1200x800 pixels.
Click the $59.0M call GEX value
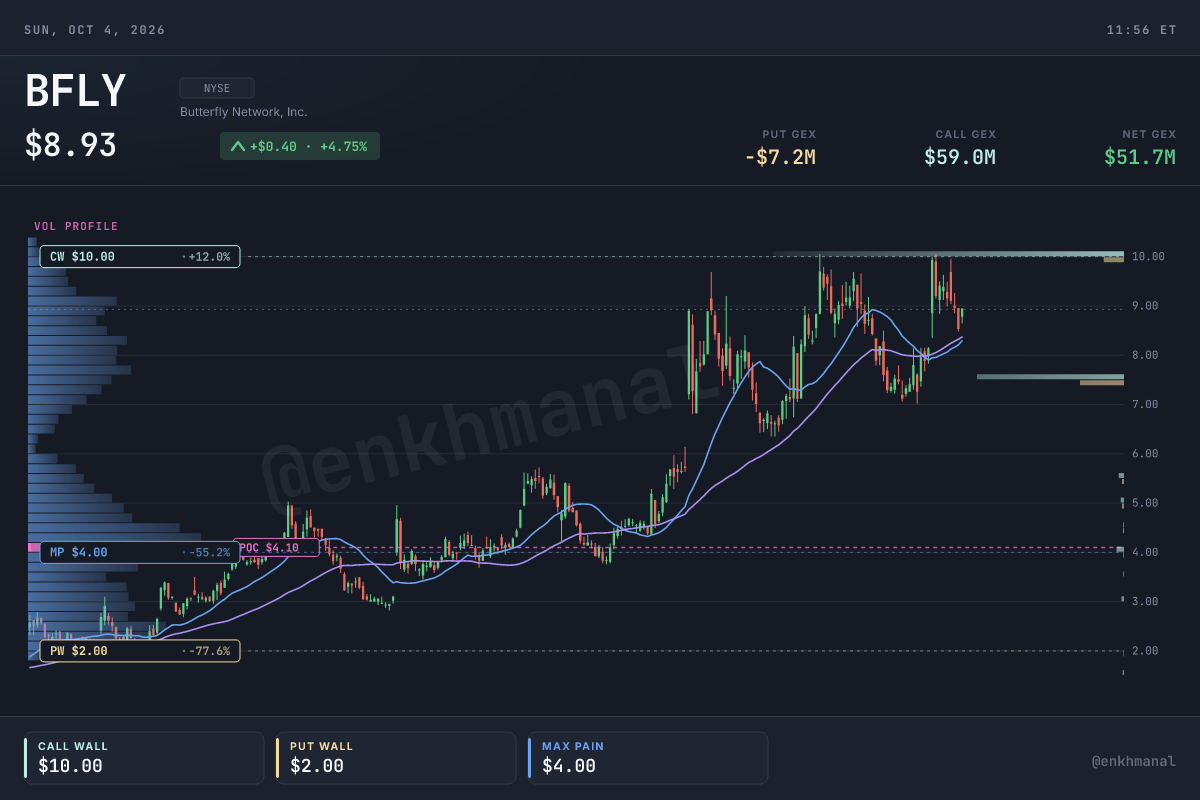click(x=960, y=157)
